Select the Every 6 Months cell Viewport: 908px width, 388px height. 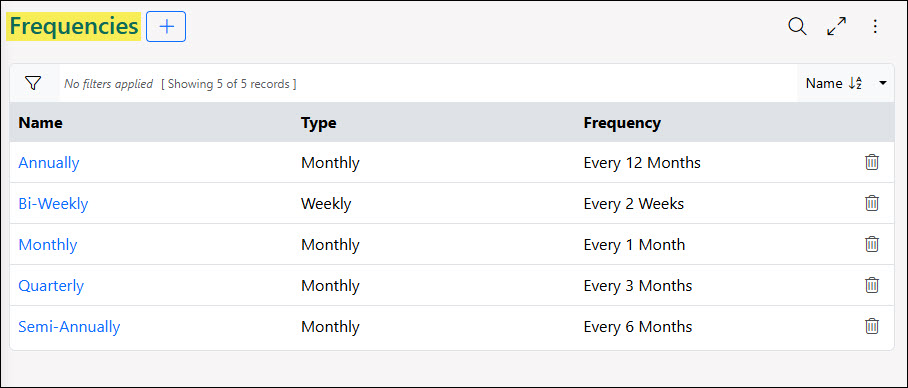coord(638,327)
